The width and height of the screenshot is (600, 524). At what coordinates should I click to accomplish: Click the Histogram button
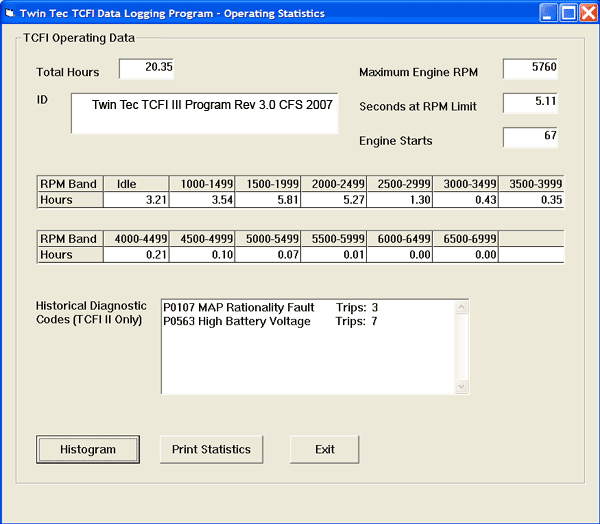tap(88, 450)
